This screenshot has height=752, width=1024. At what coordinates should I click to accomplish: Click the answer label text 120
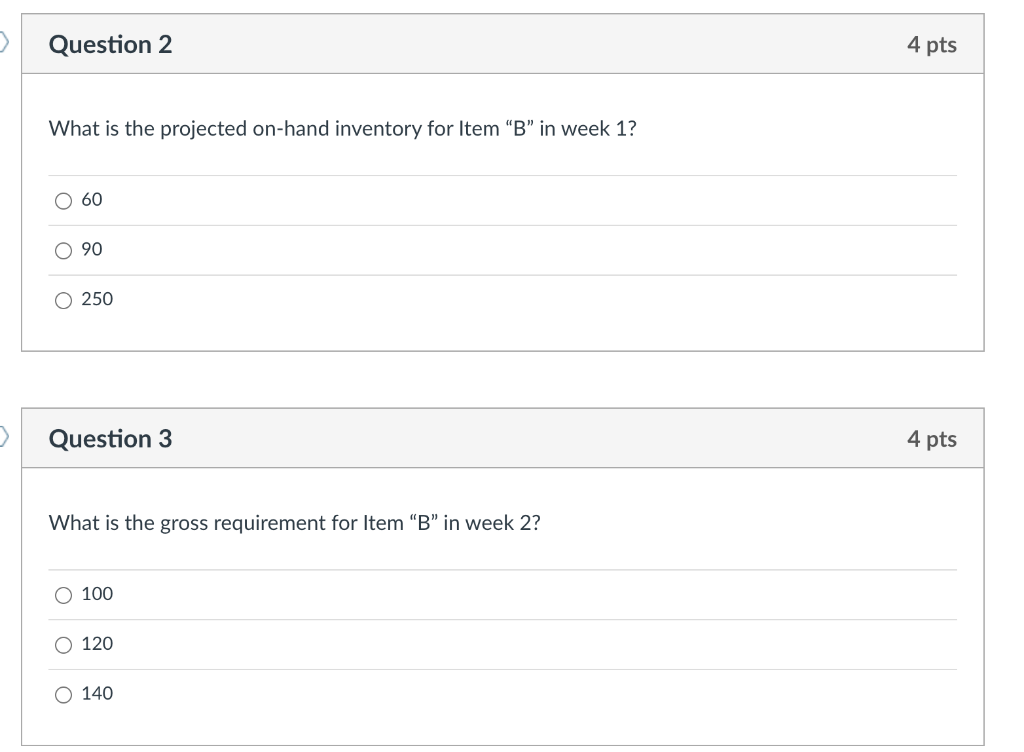coord(96,644)
